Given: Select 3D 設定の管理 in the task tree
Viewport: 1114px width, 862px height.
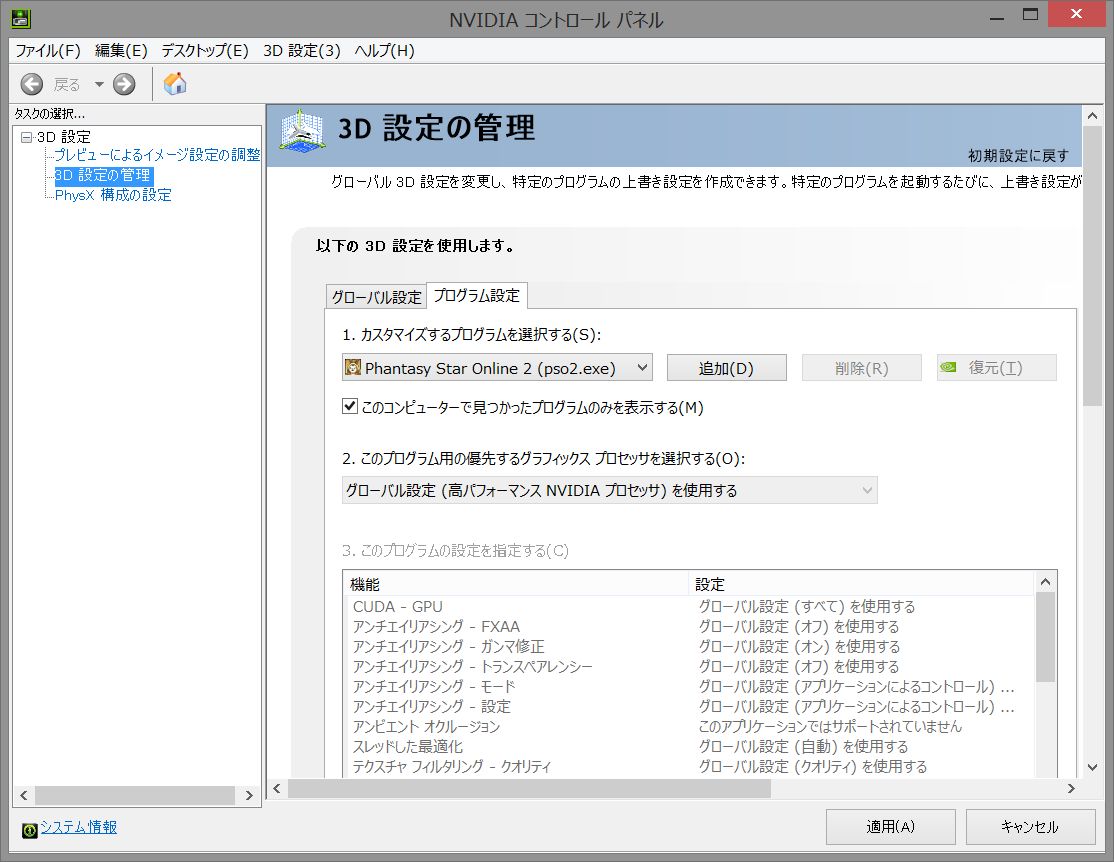Looking at the screenshot, I should coord(104,175).
